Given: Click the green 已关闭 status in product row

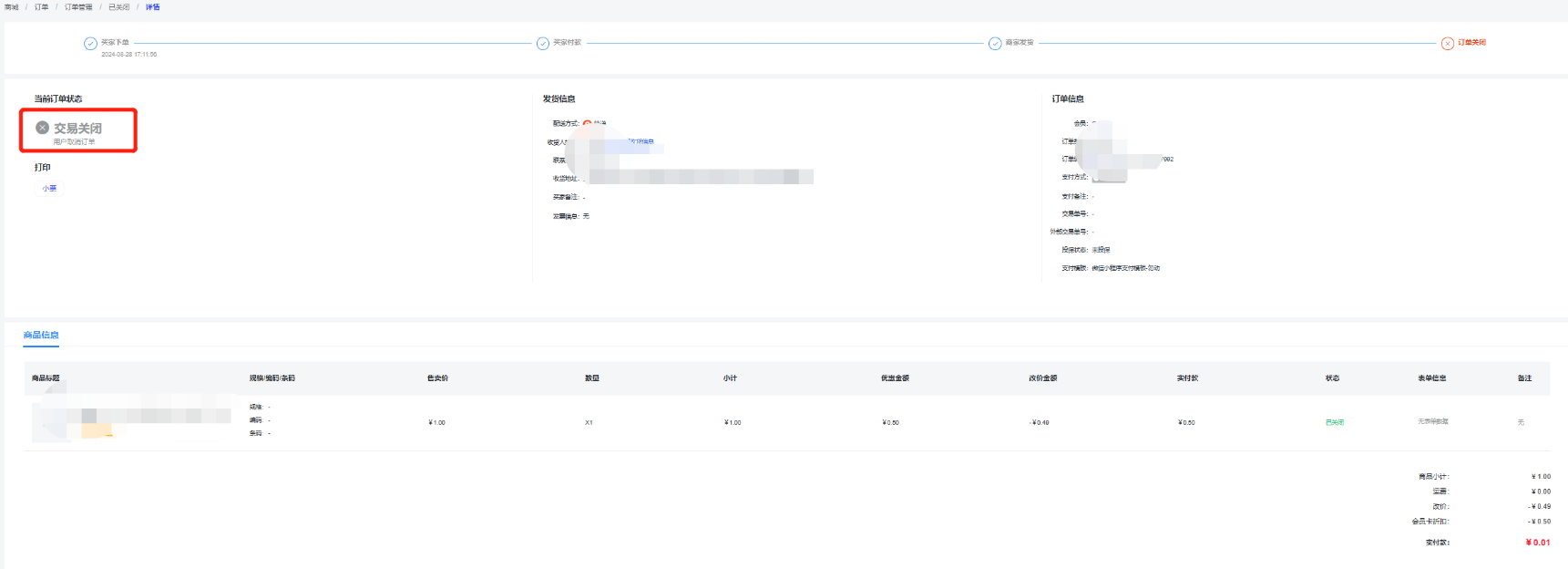Looking at the screenshot, I should pyautogui.click(x=1334, y=422).
